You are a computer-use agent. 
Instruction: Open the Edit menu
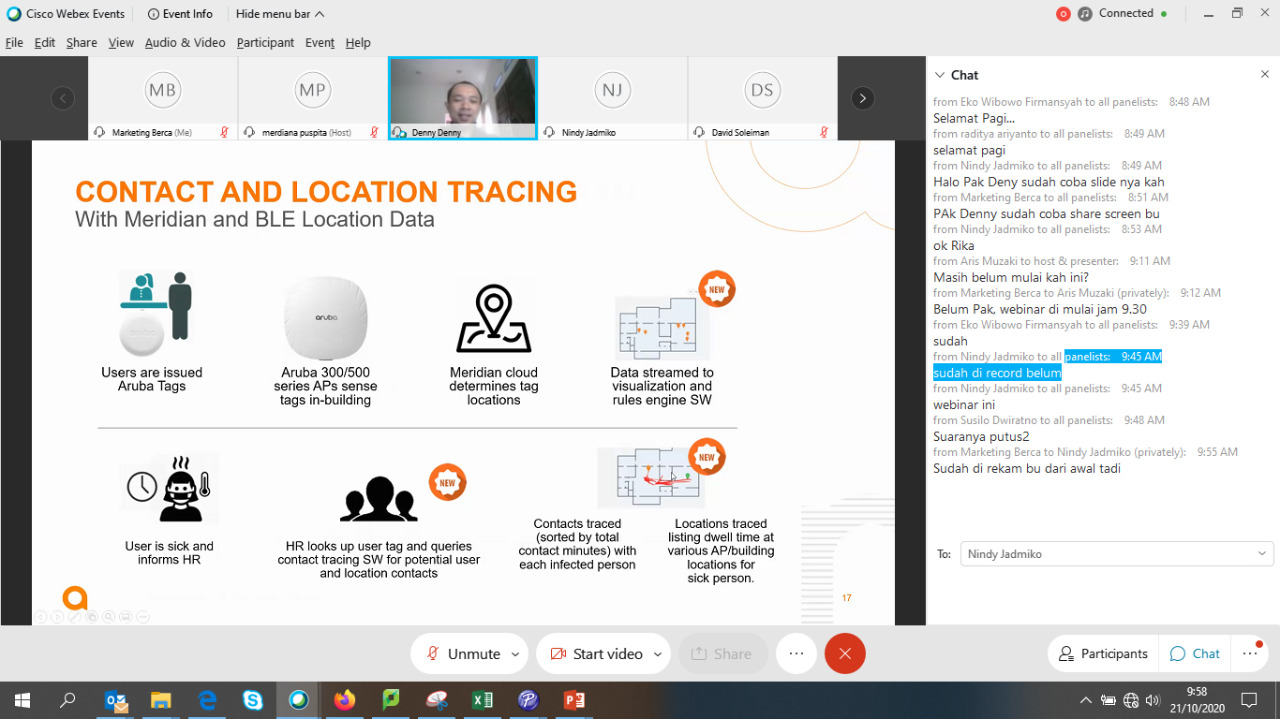45,43
